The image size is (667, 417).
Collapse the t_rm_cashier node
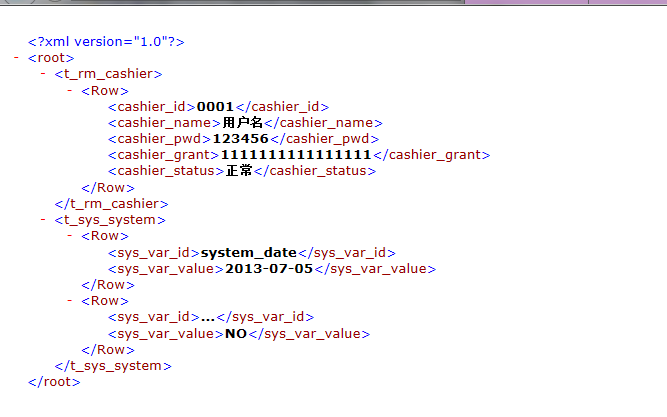pos(43,74)
